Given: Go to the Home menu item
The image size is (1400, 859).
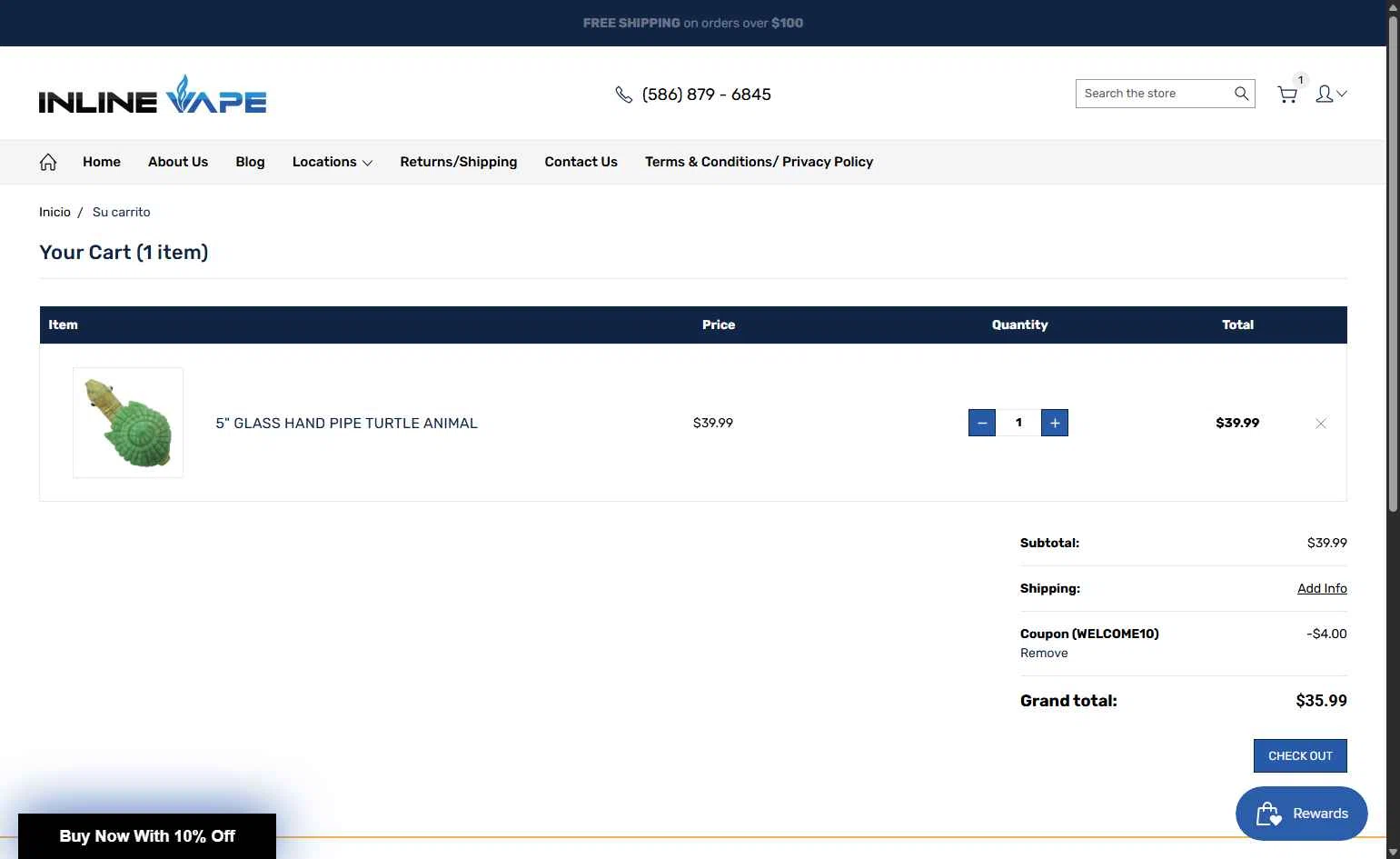Looking at the screenshot, I should point(102,162).
